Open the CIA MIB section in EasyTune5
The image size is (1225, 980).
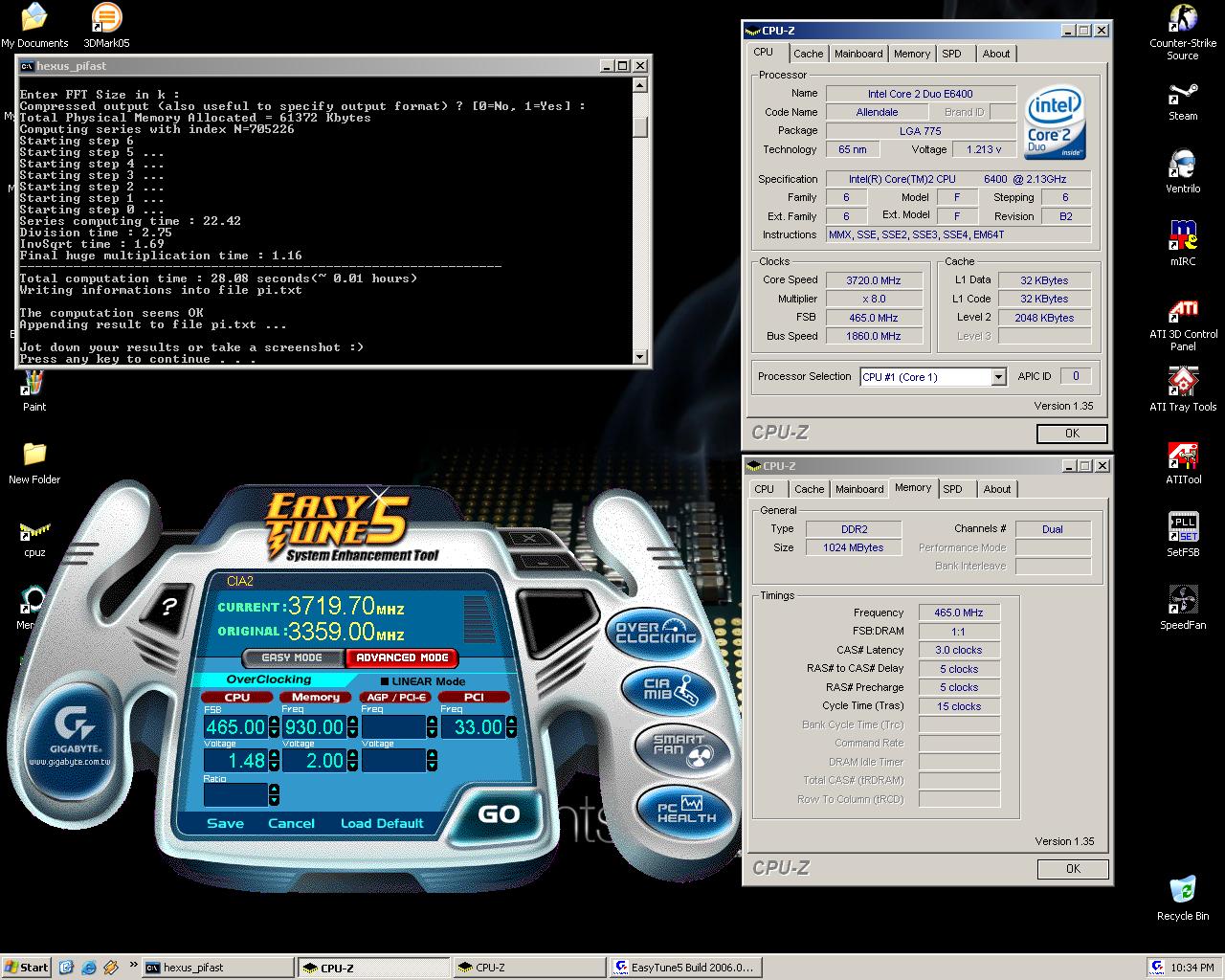(x=670, y=690)
